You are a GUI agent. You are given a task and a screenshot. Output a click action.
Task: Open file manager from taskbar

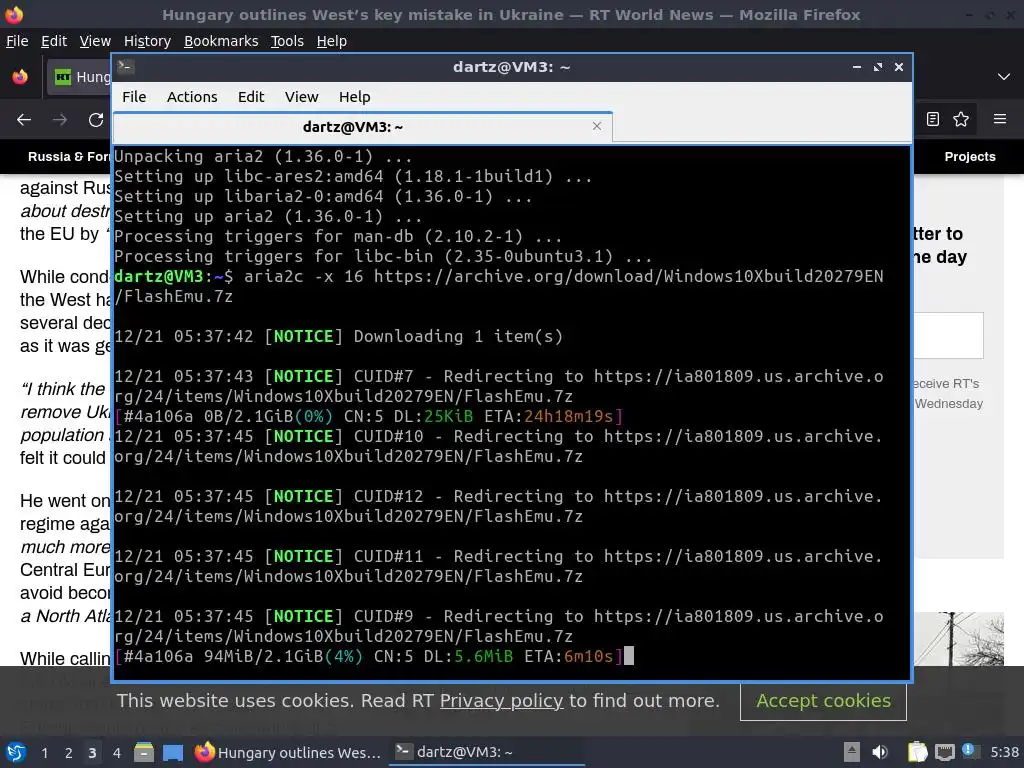click(144, 752)
